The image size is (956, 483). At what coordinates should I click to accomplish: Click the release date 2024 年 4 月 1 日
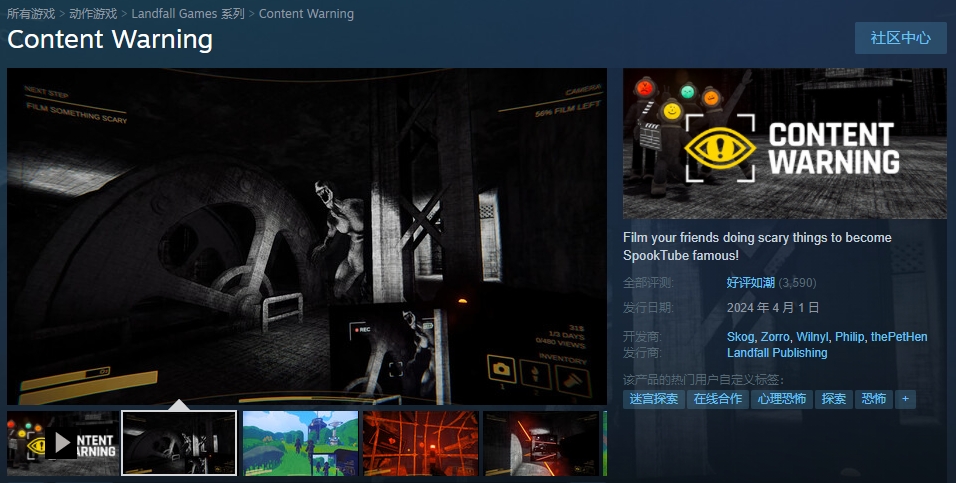(772, 307)
